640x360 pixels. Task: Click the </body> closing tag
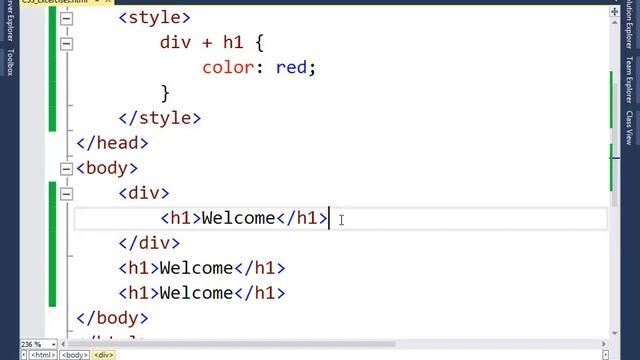pos(112,318)
